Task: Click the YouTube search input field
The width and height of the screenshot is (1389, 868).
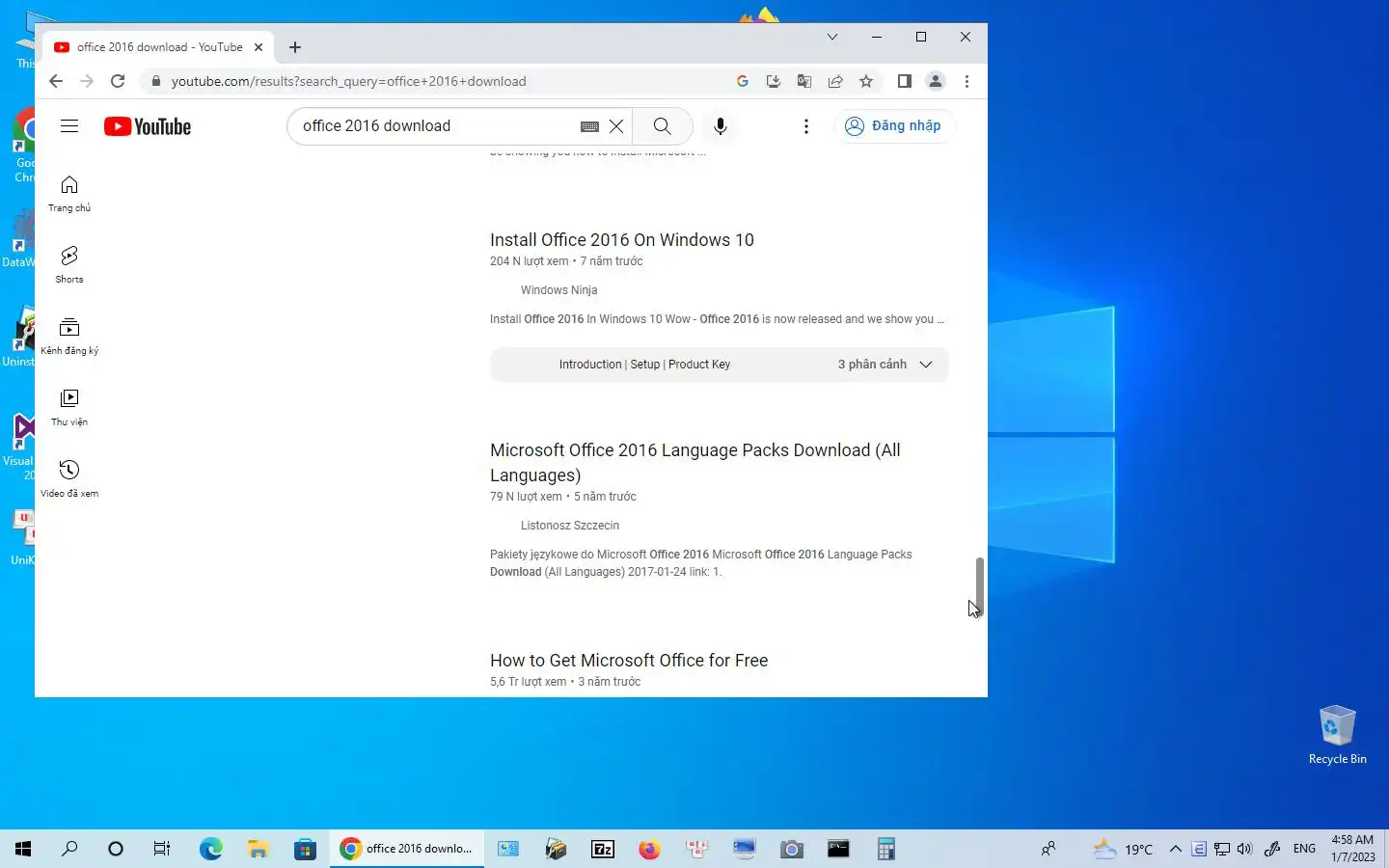Action: (x=434, y=126)
